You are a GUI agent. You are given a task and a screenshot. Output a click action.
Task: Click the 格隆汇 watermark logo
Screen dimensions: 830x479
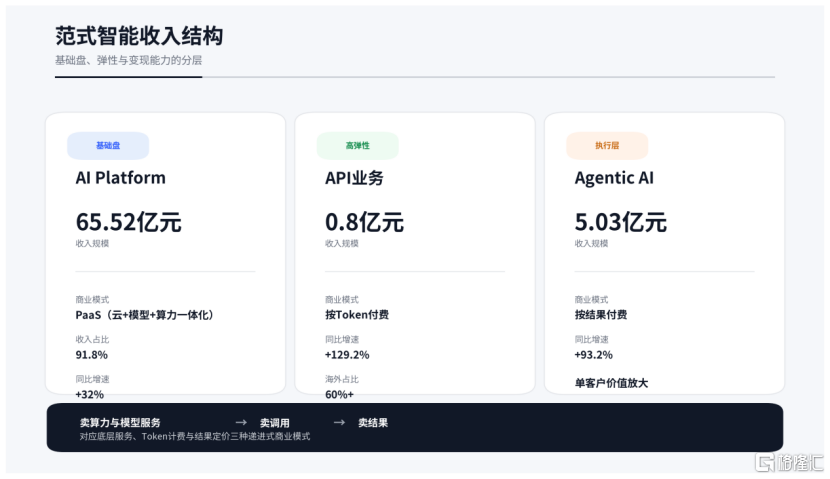coord(788,462)
